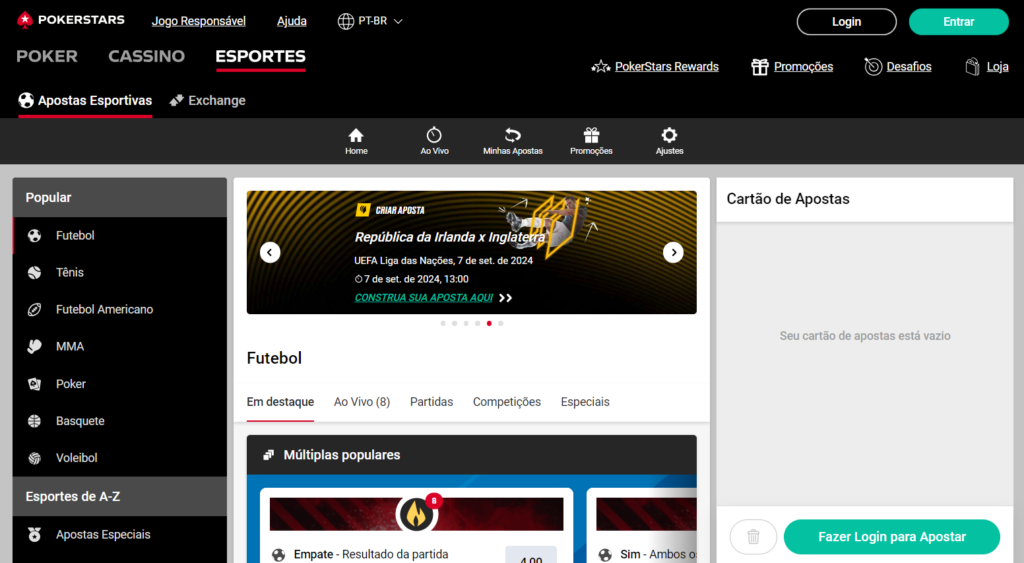Click the Criar Aposta badge on banner
The height and width of the screenshot is (563, 1024).
(x=391, y=210)
